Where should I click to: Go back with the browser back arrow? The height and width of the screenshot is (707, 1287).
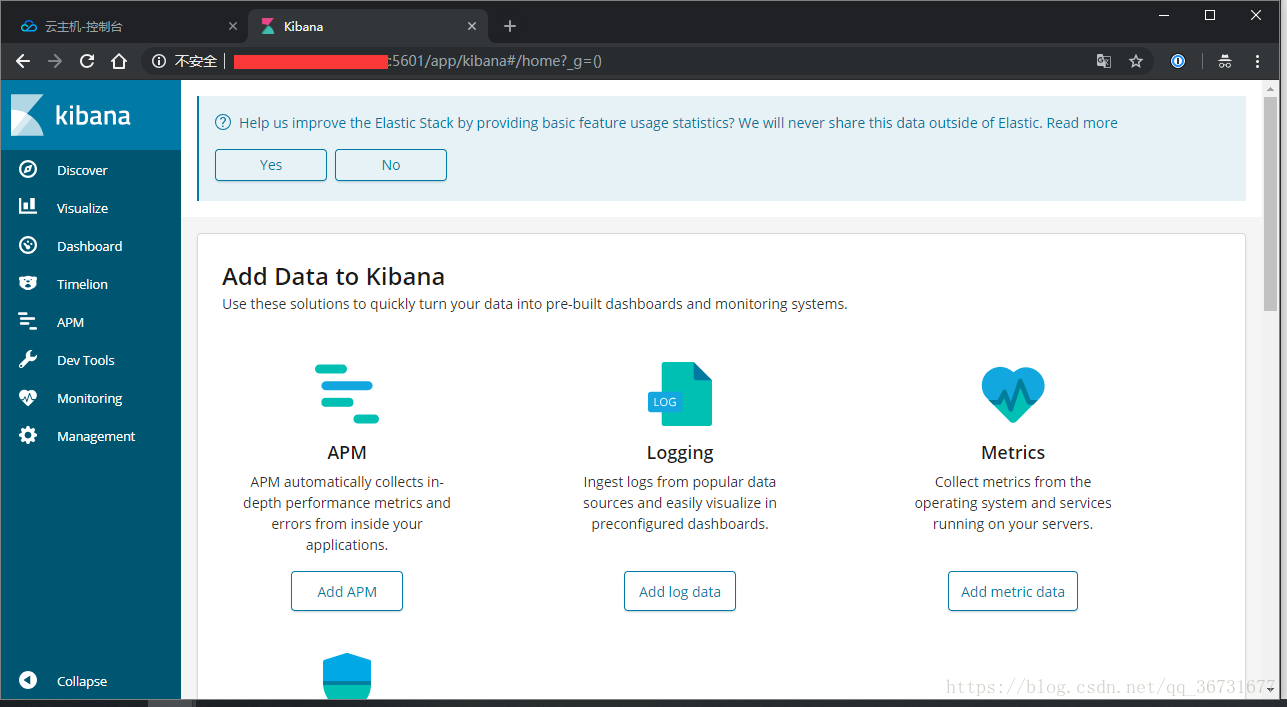point(23,61)
